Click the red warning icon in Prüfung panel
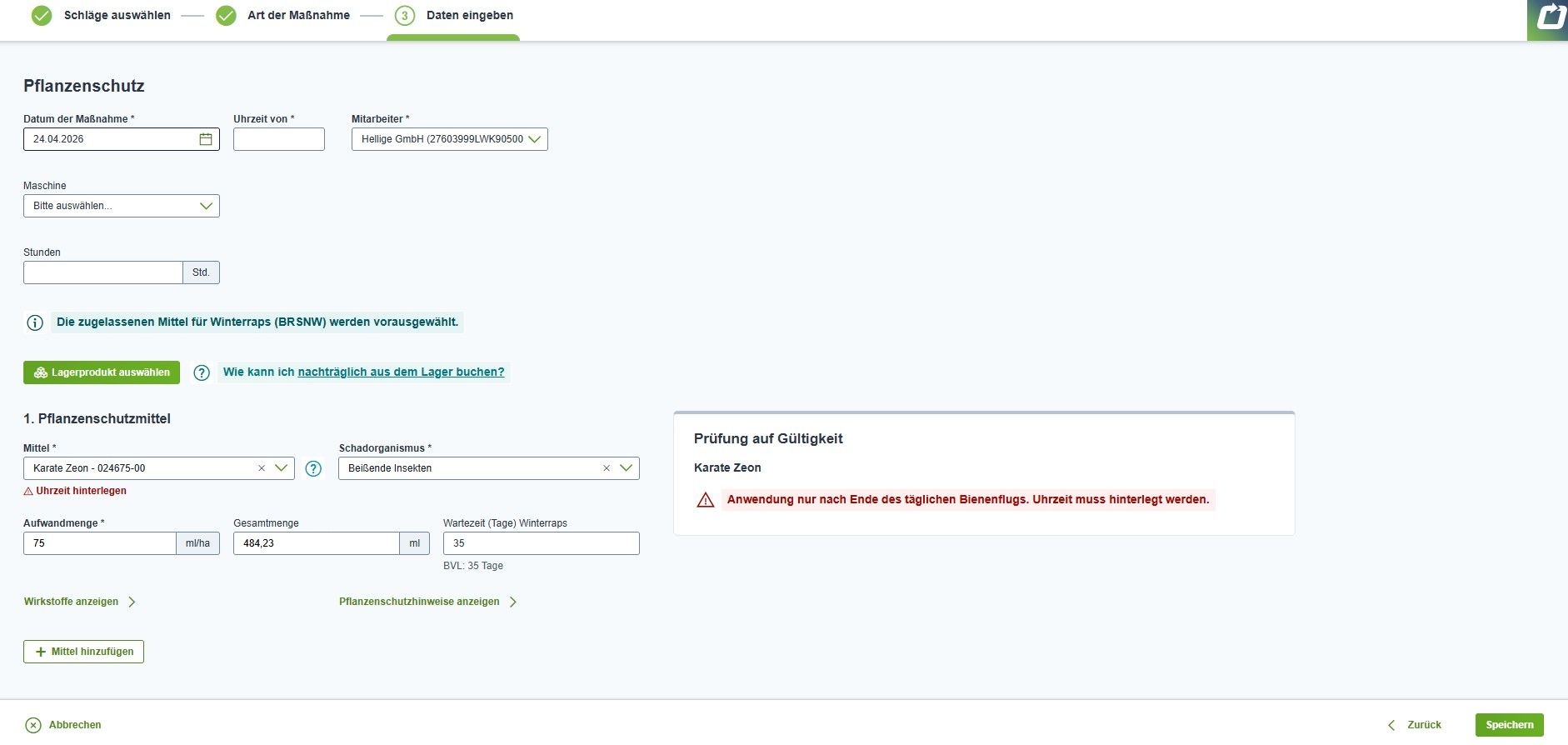The height and width of the screenshot is (745, 1568). tap(706, 500)
